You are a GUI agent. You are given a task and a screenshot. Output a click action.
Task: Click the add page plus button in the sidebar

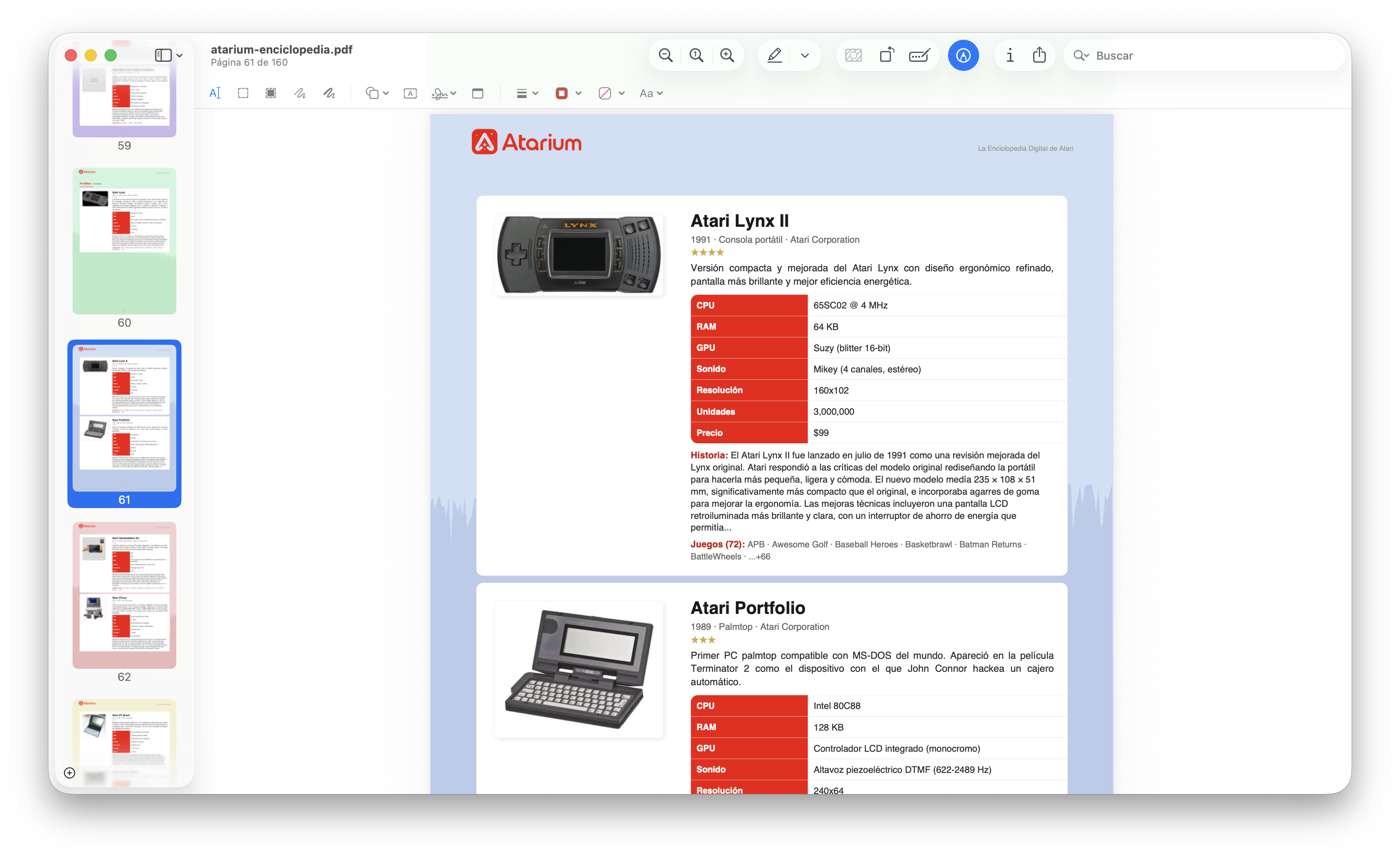(69, 772)
